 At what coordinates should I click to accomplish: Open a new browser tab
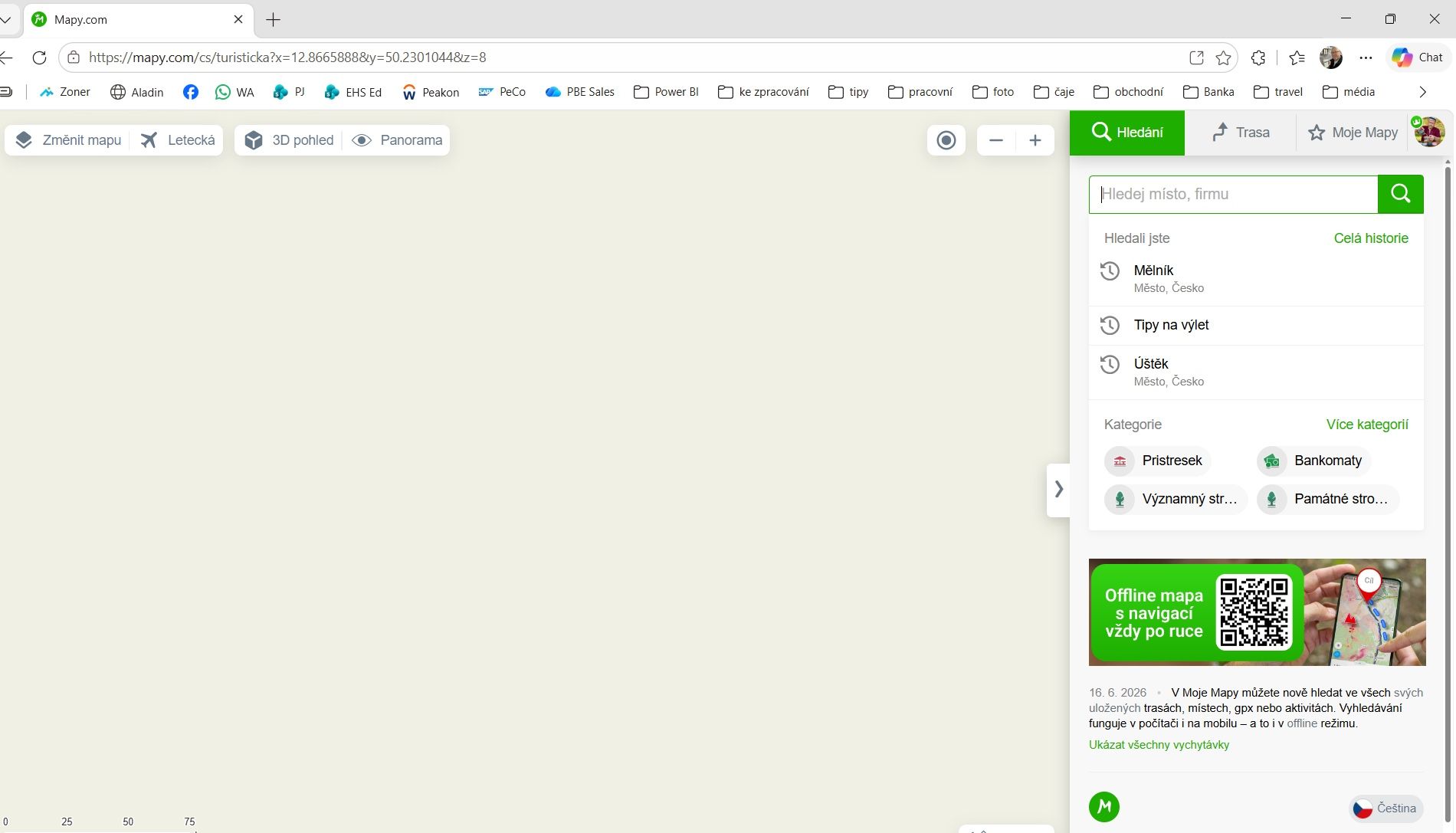274,20
